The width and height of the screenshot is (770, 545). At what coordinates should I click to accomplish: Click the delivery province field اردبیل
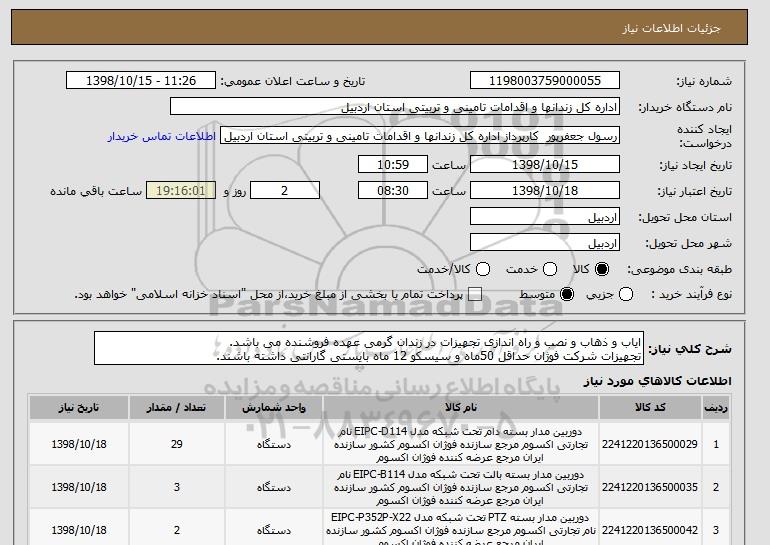coord(545,217)
